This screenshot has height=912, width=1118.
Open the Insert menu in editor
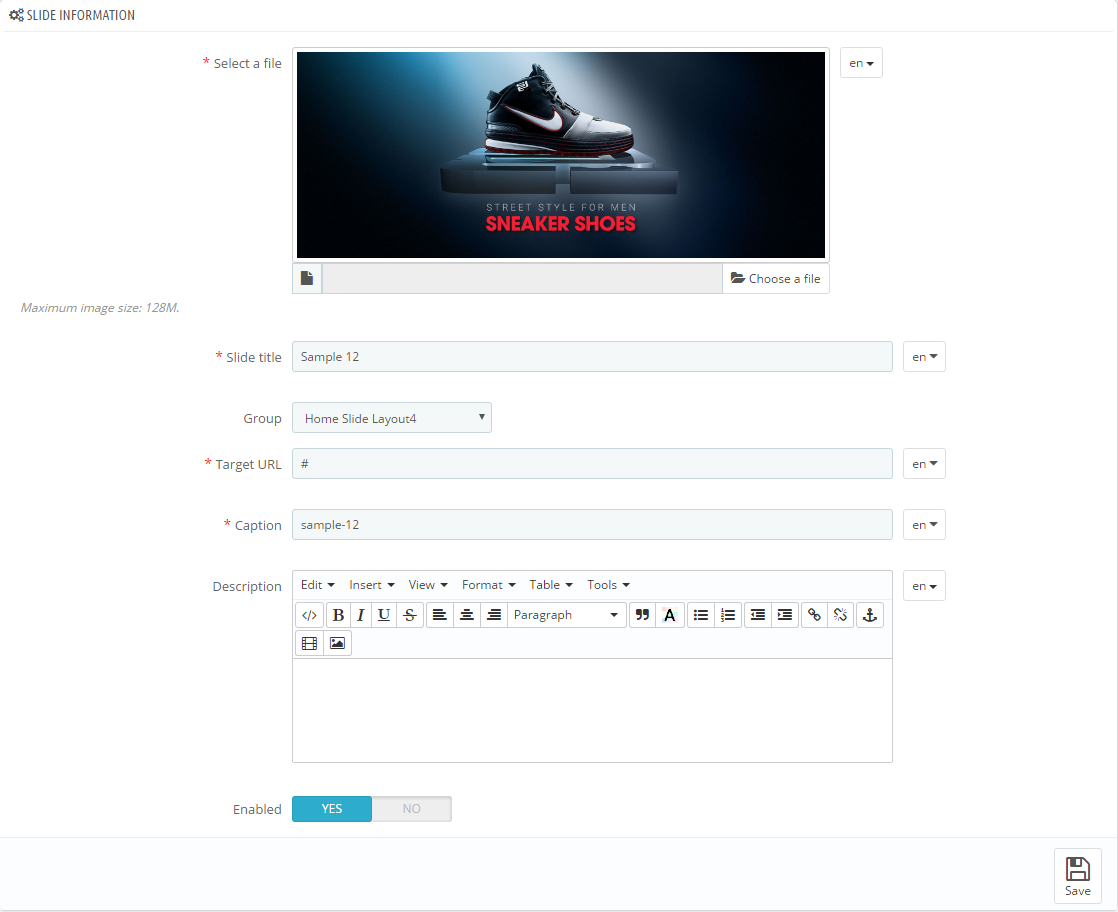click(x=371, y=585)
